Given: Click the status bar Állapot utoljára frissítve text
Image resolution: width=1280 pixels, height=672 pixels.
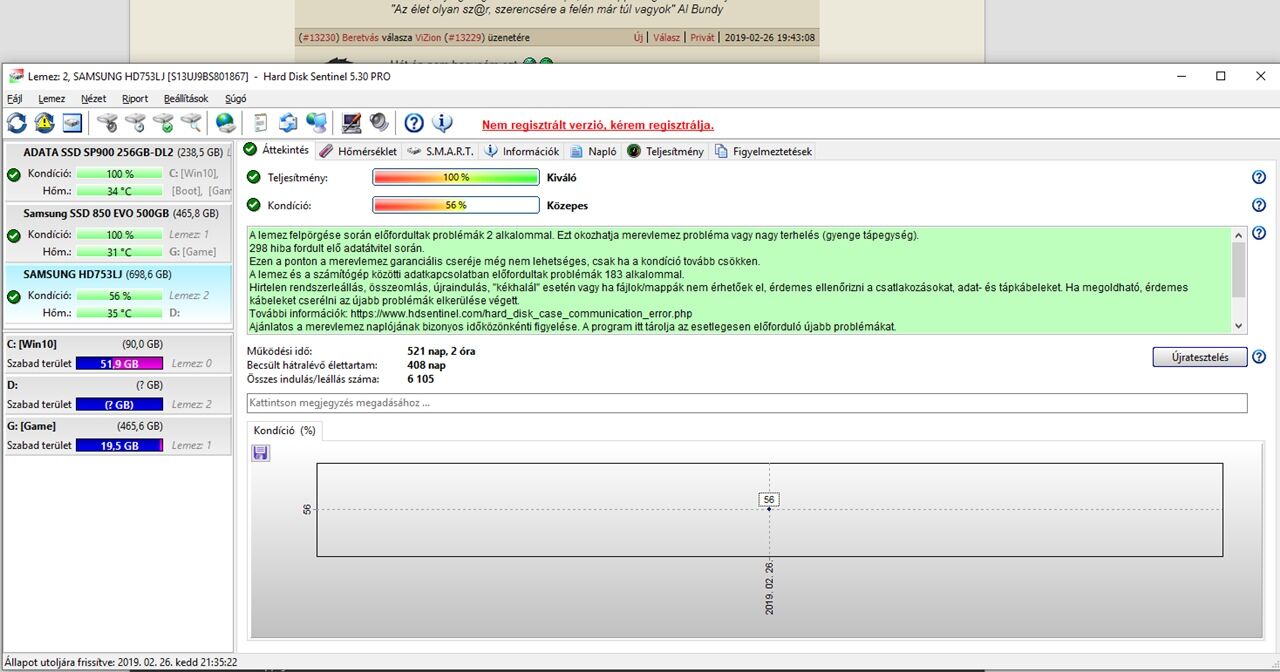Looking at the screenshot, I should 121,662.
